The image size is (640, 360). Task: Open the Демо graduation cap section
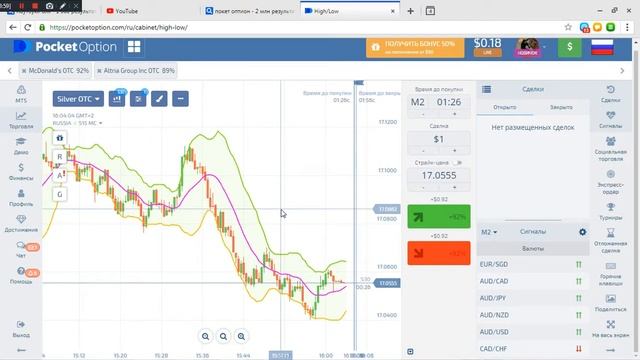coord(21,146)
